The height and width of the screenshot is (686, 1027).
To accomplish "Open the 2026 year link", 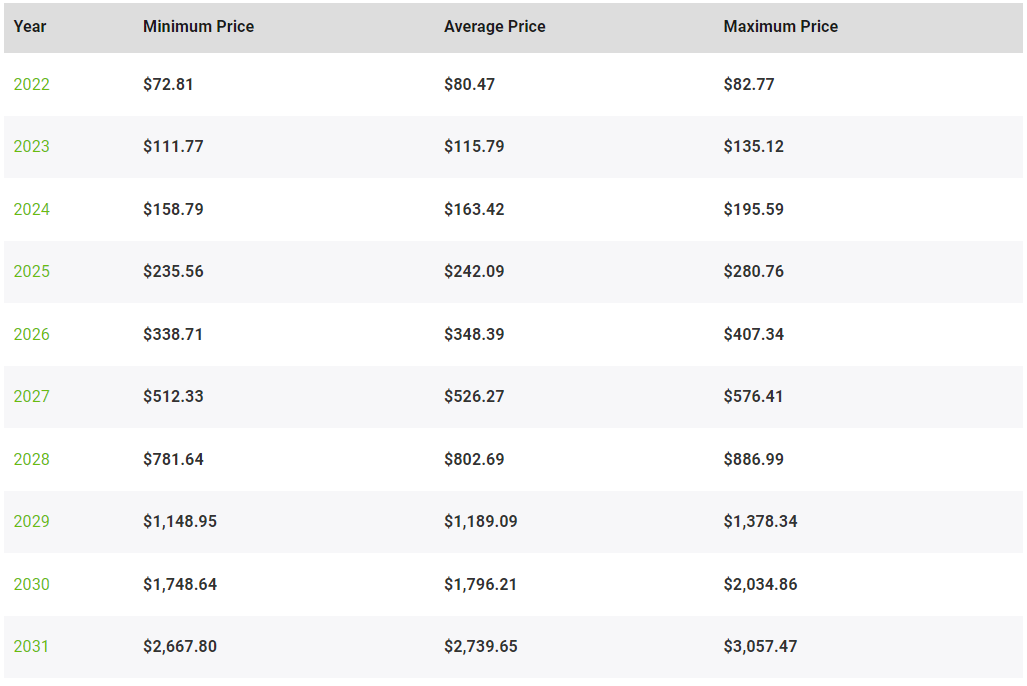I will tap(31, 334).
